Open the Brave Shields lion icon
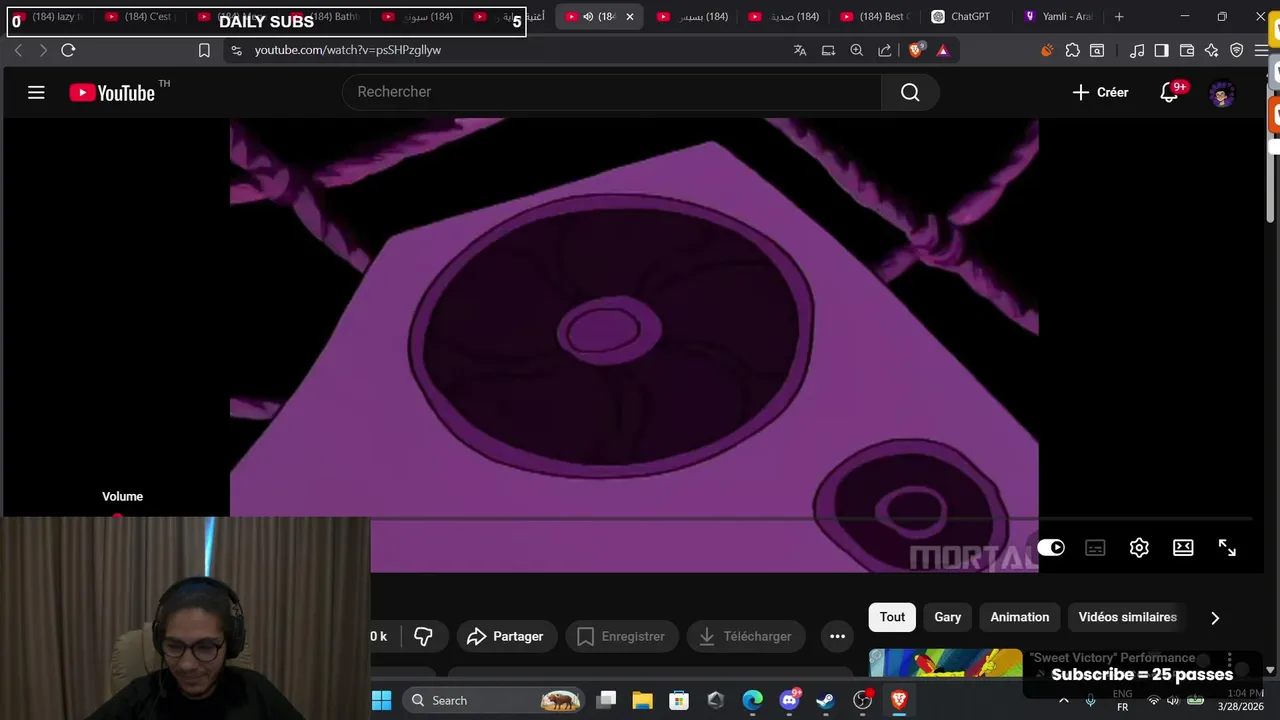Screen dimensions: 1280x720 coord(915,50)
